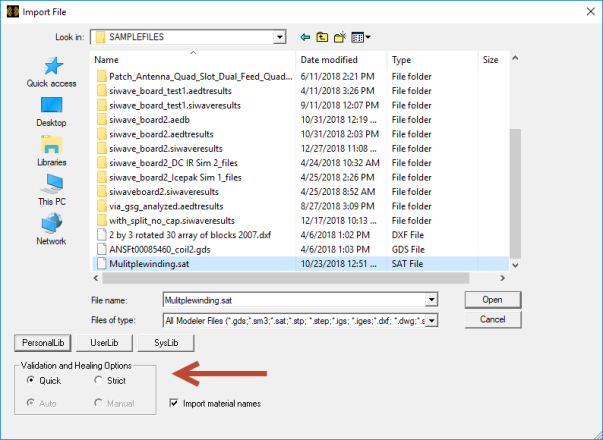Image resolution: width=603 pixels, height=440 pixels.
Task: Open the UserLib library
Action: (x=104, y=343)
